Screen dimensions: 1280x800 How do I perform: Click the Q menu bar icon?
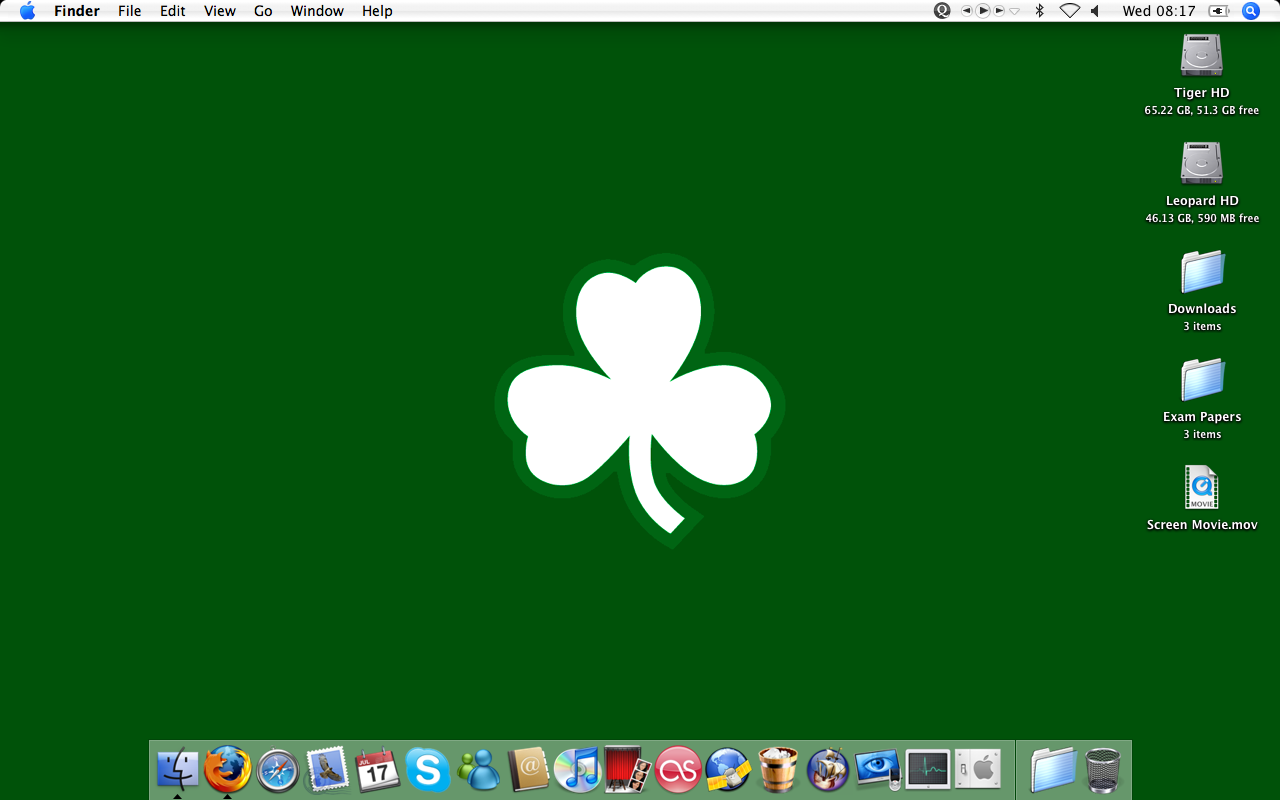click(942, 11)
